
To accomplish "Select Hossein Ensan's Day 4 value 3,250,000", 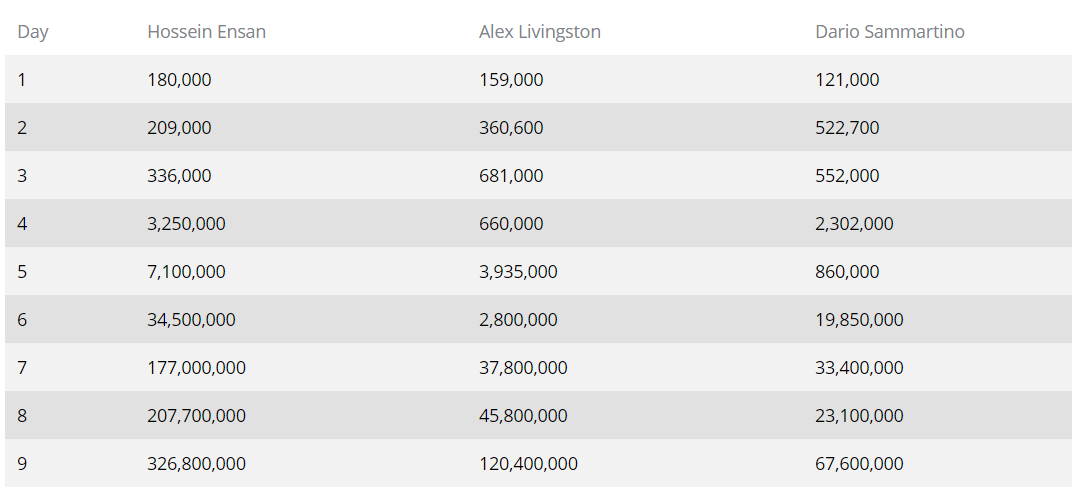I will [186, 223].
